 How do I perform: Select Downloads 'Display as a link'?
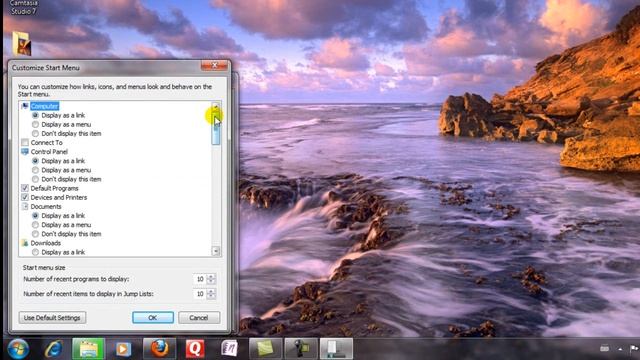click(36, 252)
